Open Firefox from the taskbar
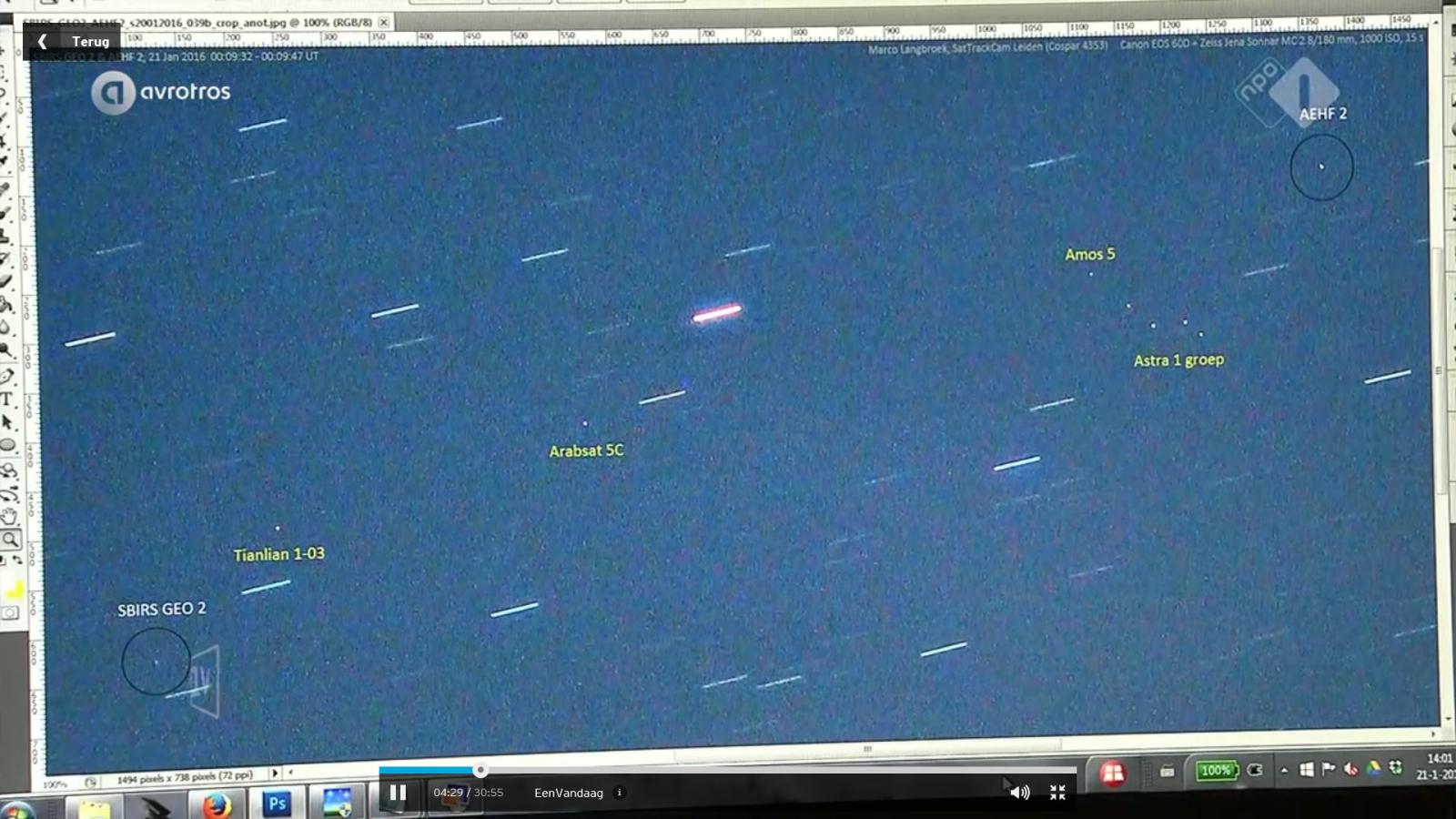The image size is (1456, 819). (217, 805)
